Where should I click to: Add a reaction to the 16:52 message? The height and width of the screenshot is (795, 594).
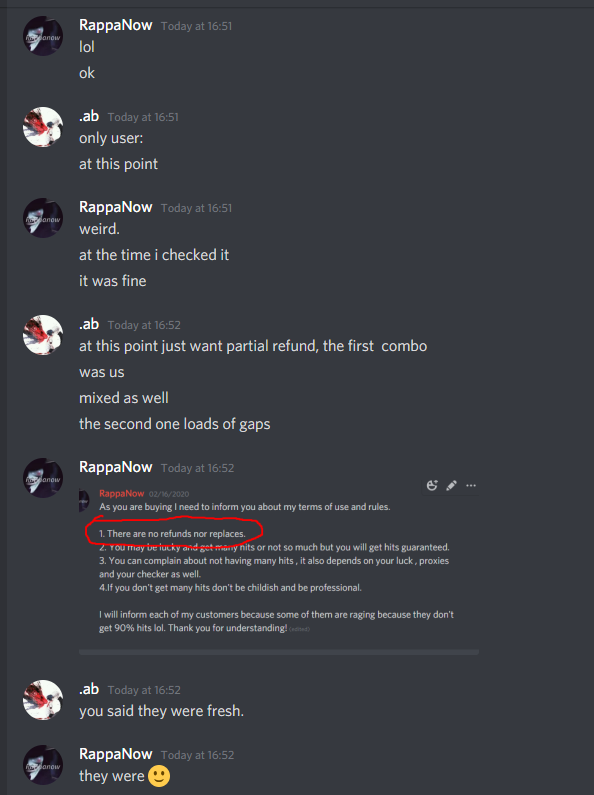(x=432, y=485)
